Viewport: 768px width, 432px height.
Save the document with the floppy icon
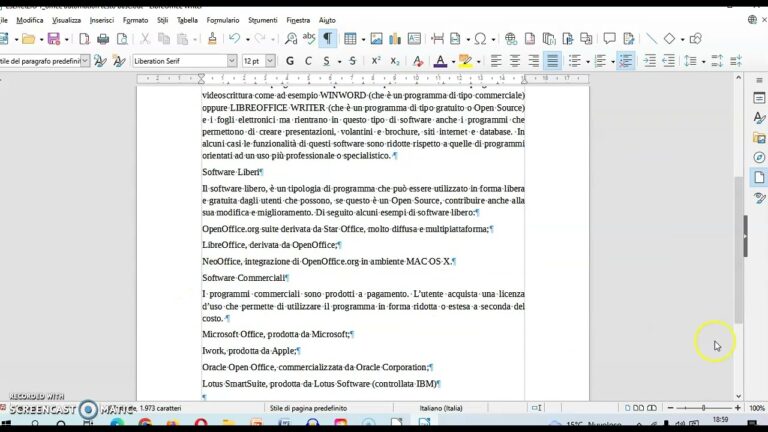53,39
